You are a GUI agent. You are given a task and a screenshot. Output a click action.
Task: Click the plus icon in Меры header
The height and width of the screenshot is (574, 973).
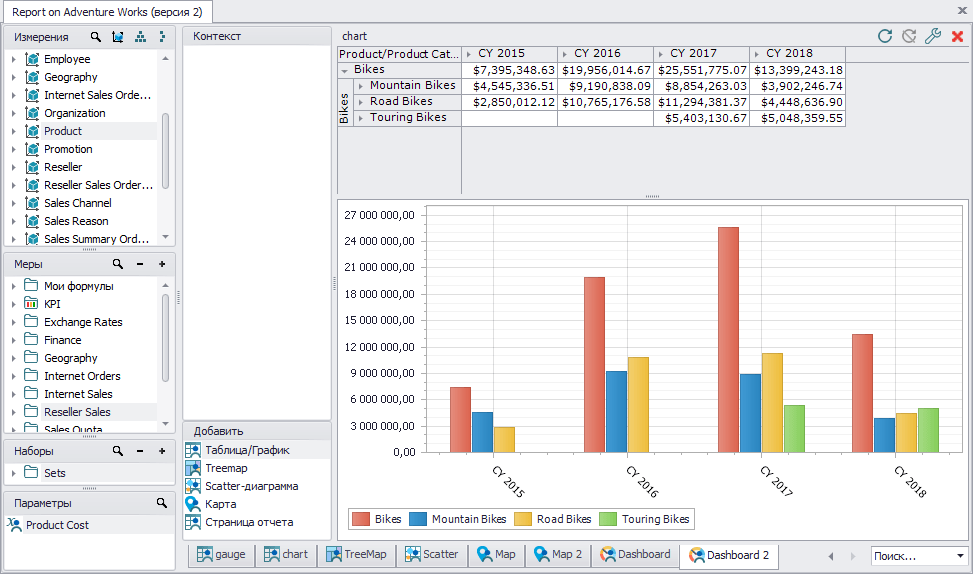(162, 264)
